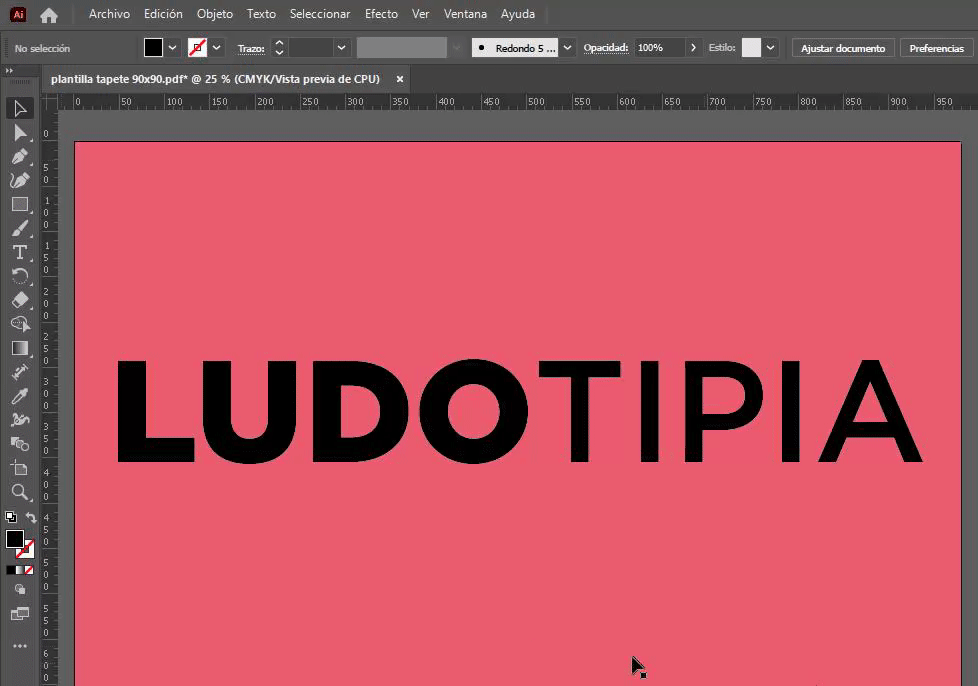Click the Estilo graphic style swatch

pos(751,48)
